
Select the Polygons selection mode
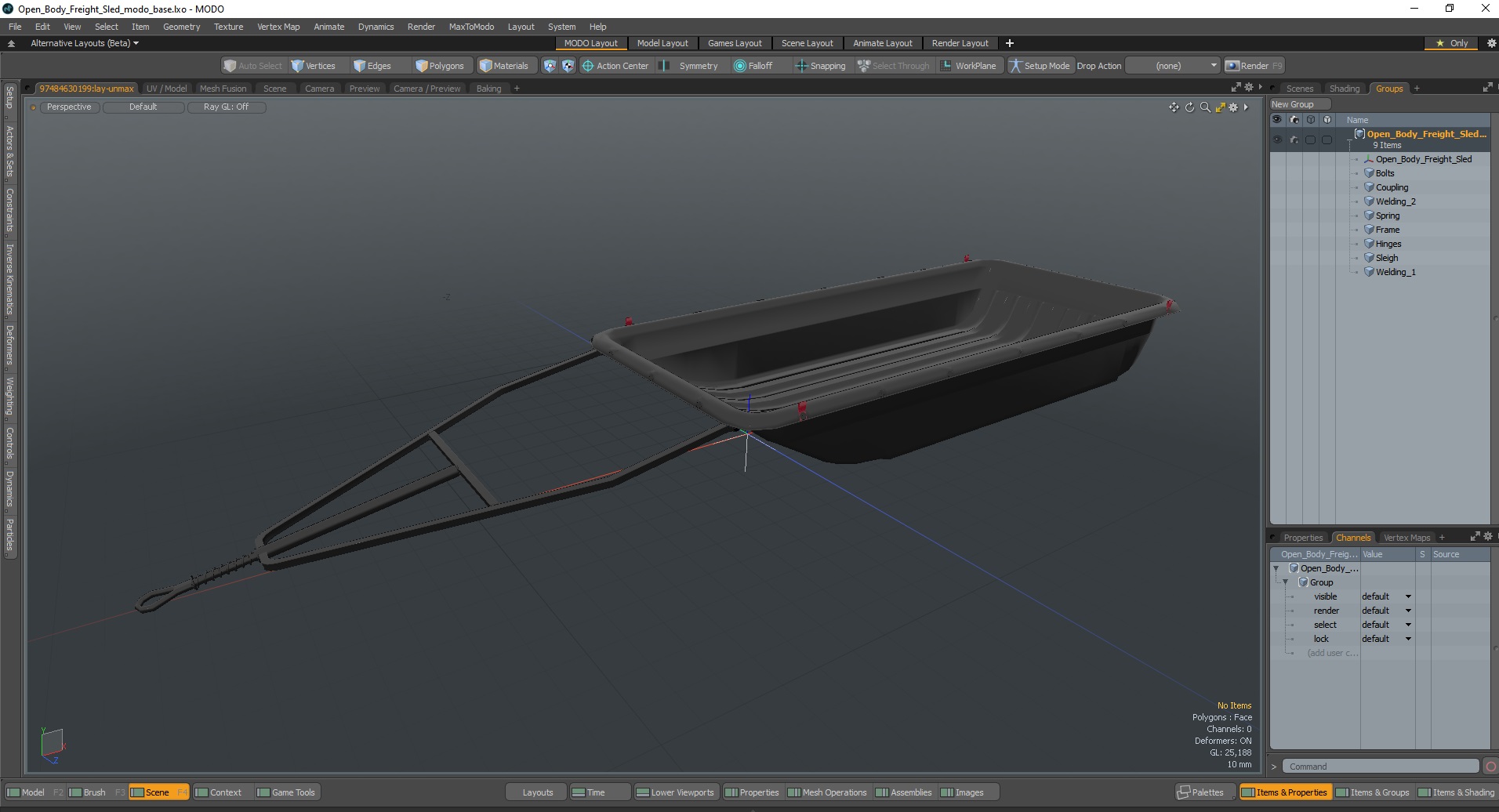[x=441, y=66]
